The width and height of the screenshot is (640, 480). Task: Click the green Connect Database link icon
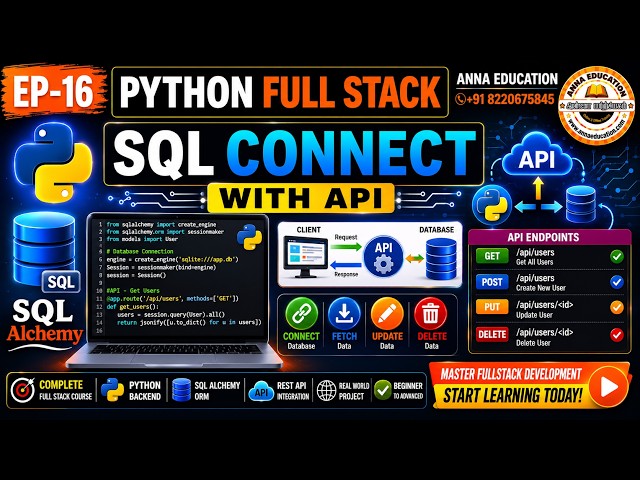tap(301, 314)
